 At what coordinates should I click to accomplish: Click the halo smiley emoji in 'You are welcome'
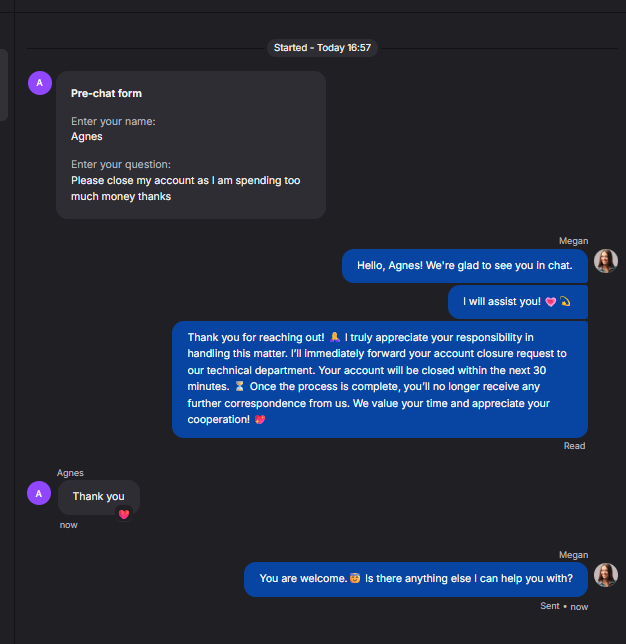point(355,578)
